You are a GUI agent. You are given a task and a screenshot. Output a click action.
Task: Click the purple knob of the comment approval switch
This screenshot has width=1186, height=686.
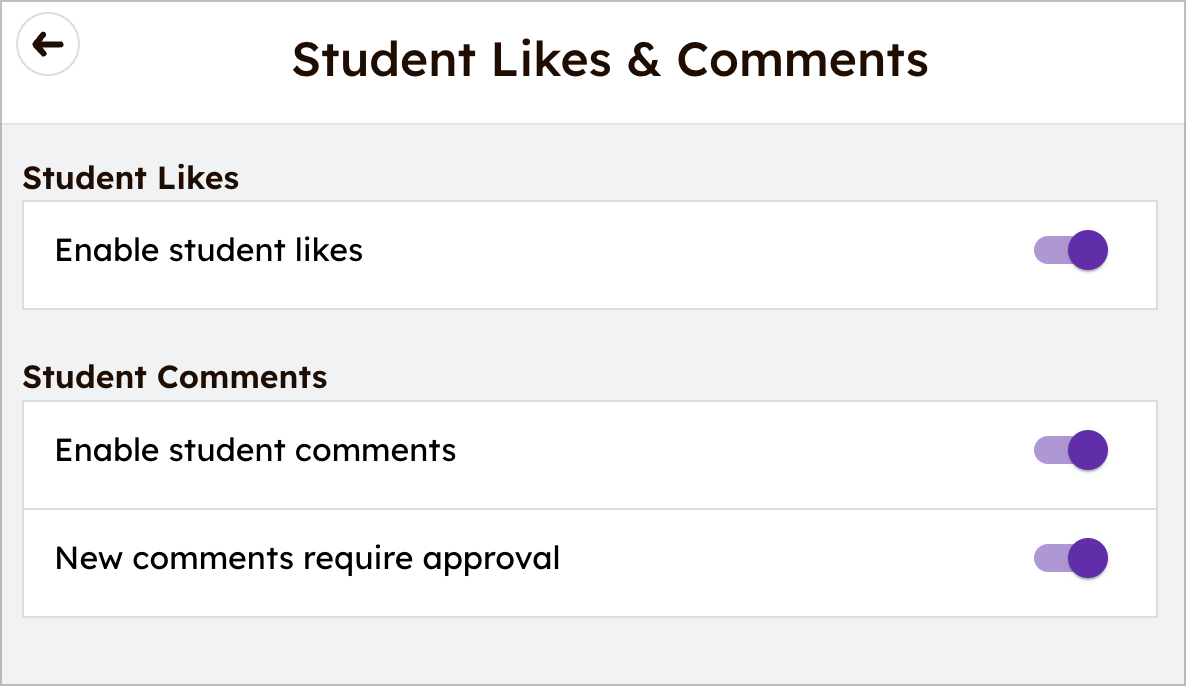pyautogui.click(x=1087, y=558)
